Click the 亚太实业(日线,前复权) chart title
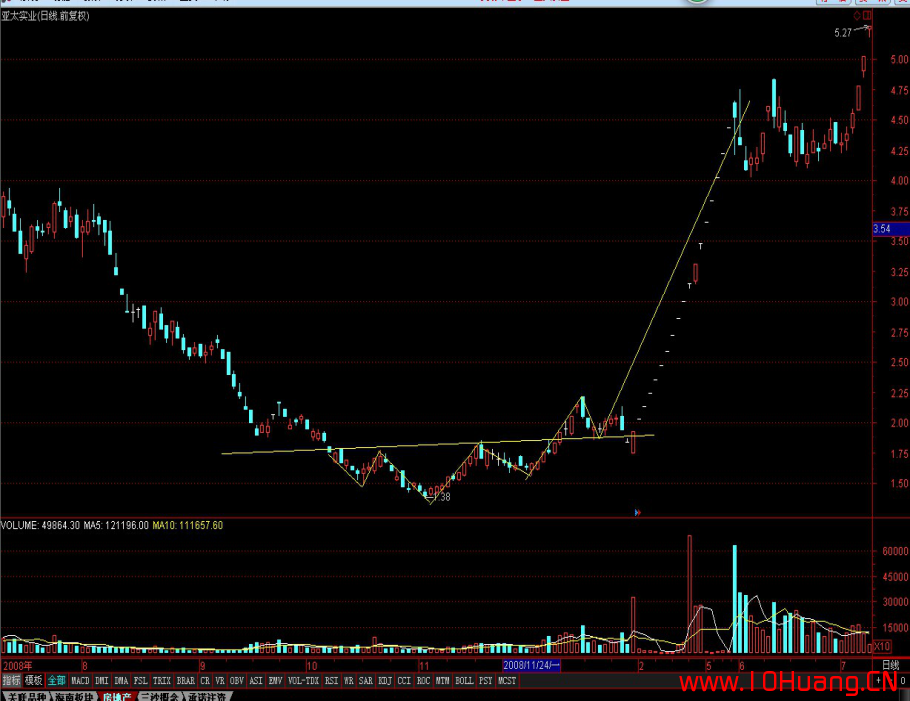 (x=45, y=16)
